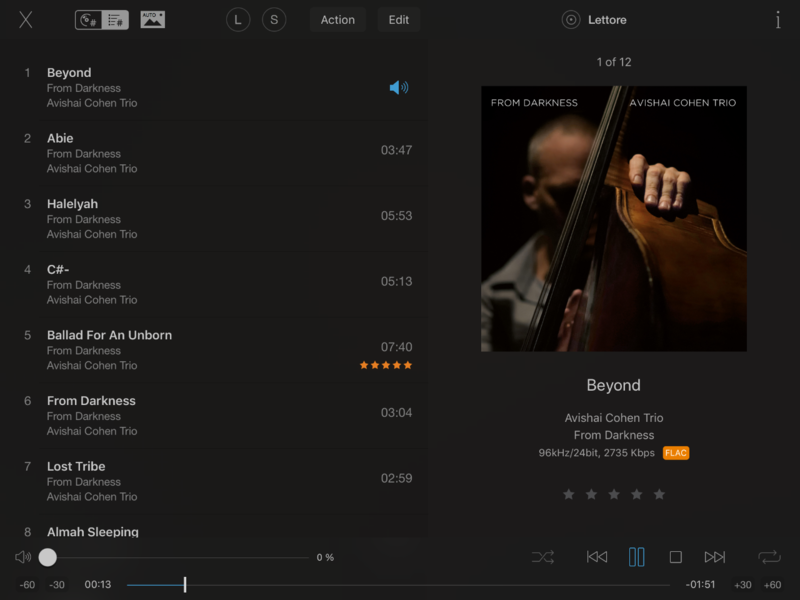This screenshot has height=600, width=800.
Task: Click the mute speaker icon by volume slider
Action: pyautogui.click(x=23, y=557)
